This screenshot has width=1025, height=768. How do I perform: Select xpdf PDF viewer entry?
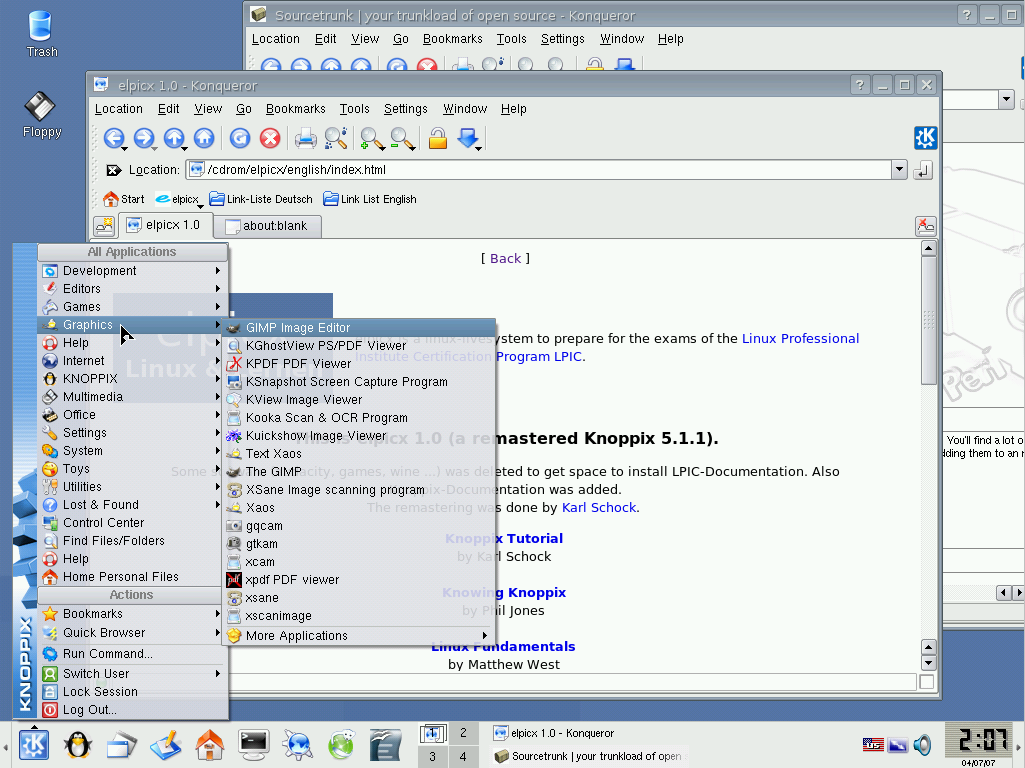click(x=358, y=580)
